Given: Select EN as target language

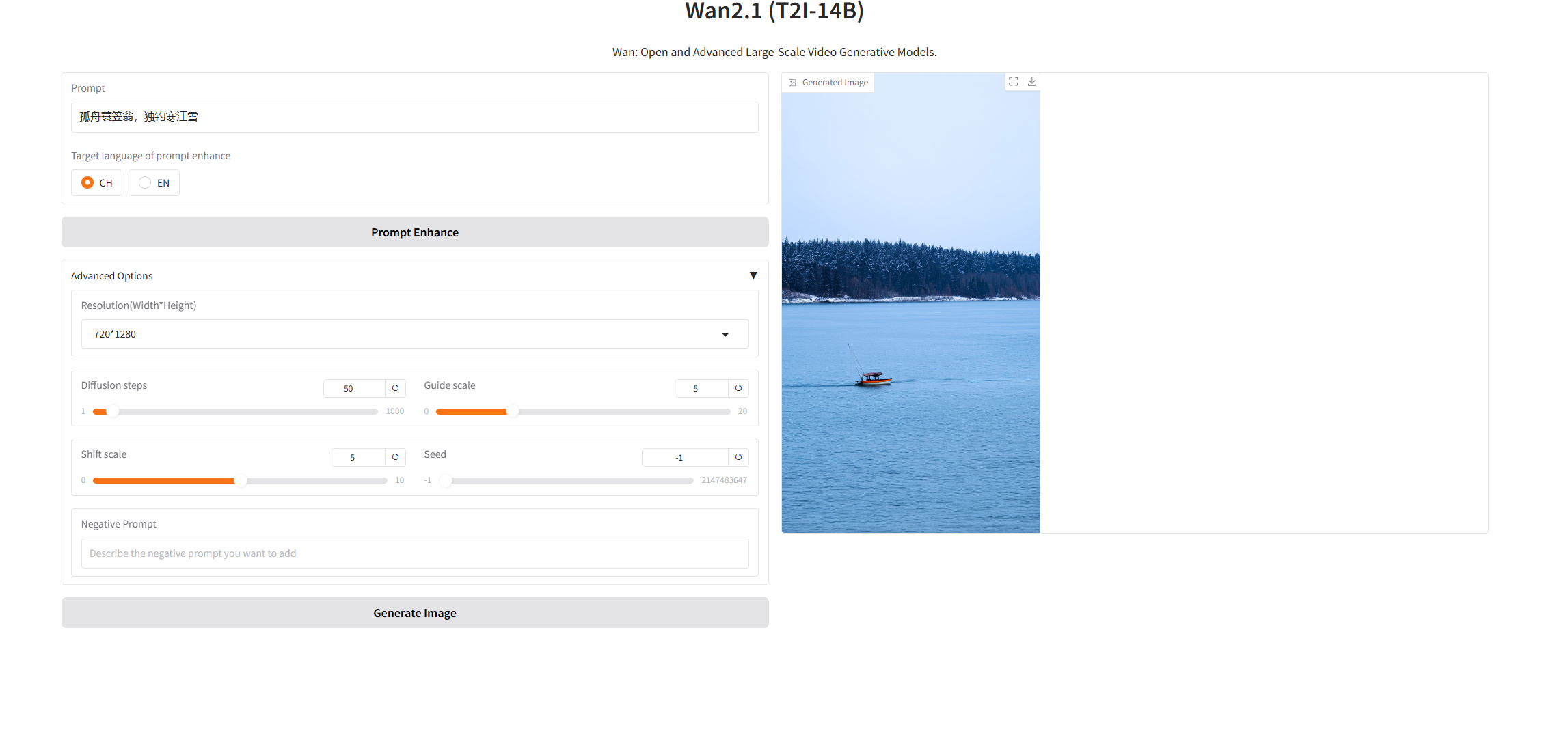Looking at the screenshot, I should pos(145,182).
